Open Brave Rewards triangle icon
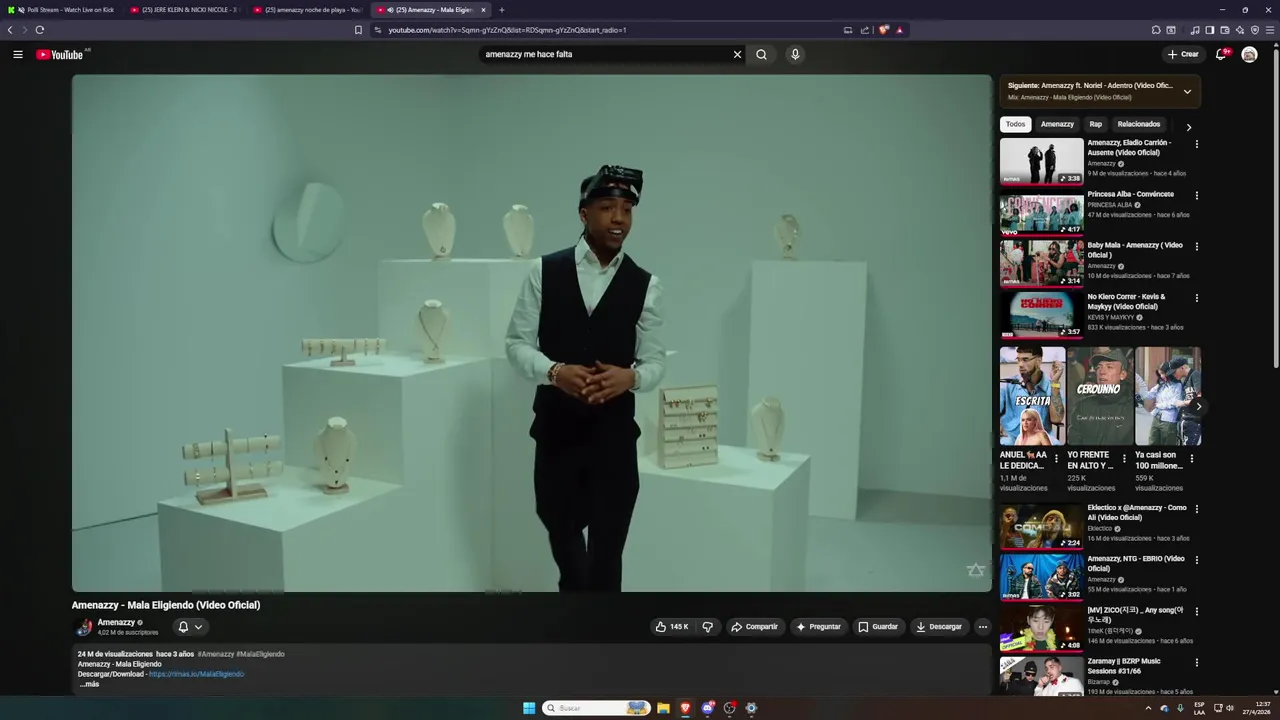 pos(900,30)
